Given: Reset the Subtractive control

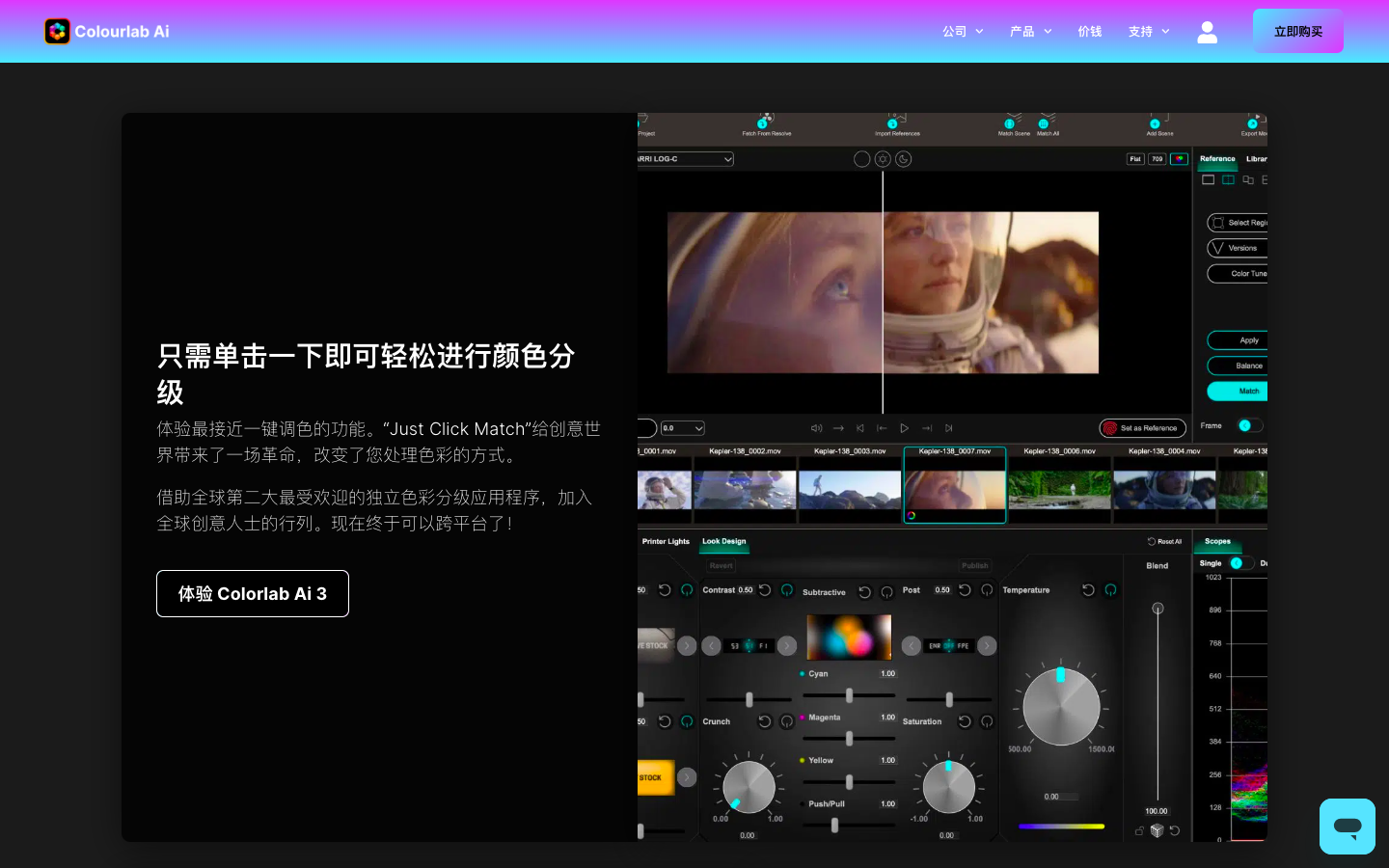Looking at the screenshot, I should [x=864, y=592].
